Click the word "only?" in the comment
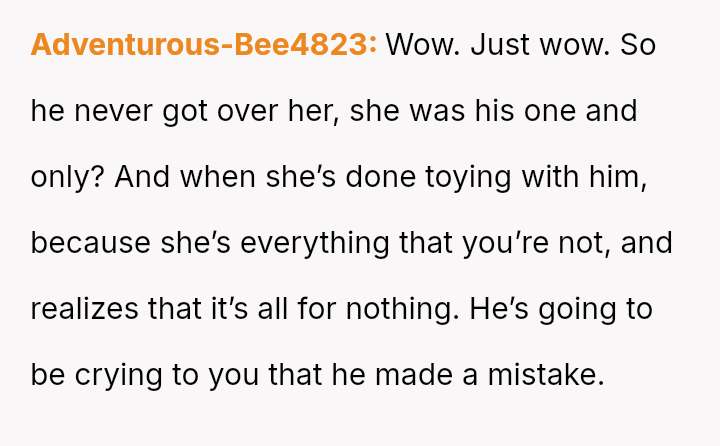The height and width of the screenshot is (446, 720). [68, 177]
